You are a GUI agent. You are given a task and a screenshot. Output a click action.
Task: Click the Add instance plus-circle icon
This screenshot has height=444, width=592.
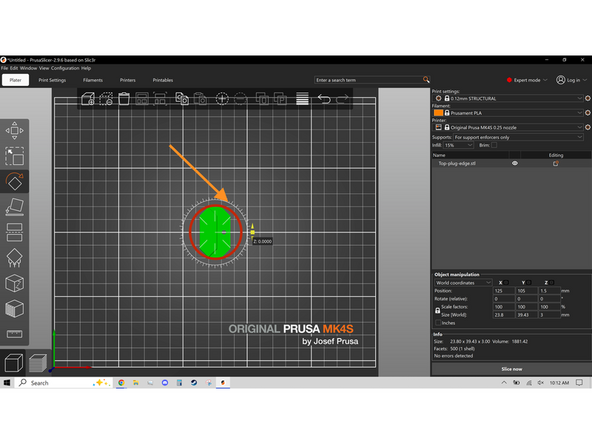(x=222, y=99)
